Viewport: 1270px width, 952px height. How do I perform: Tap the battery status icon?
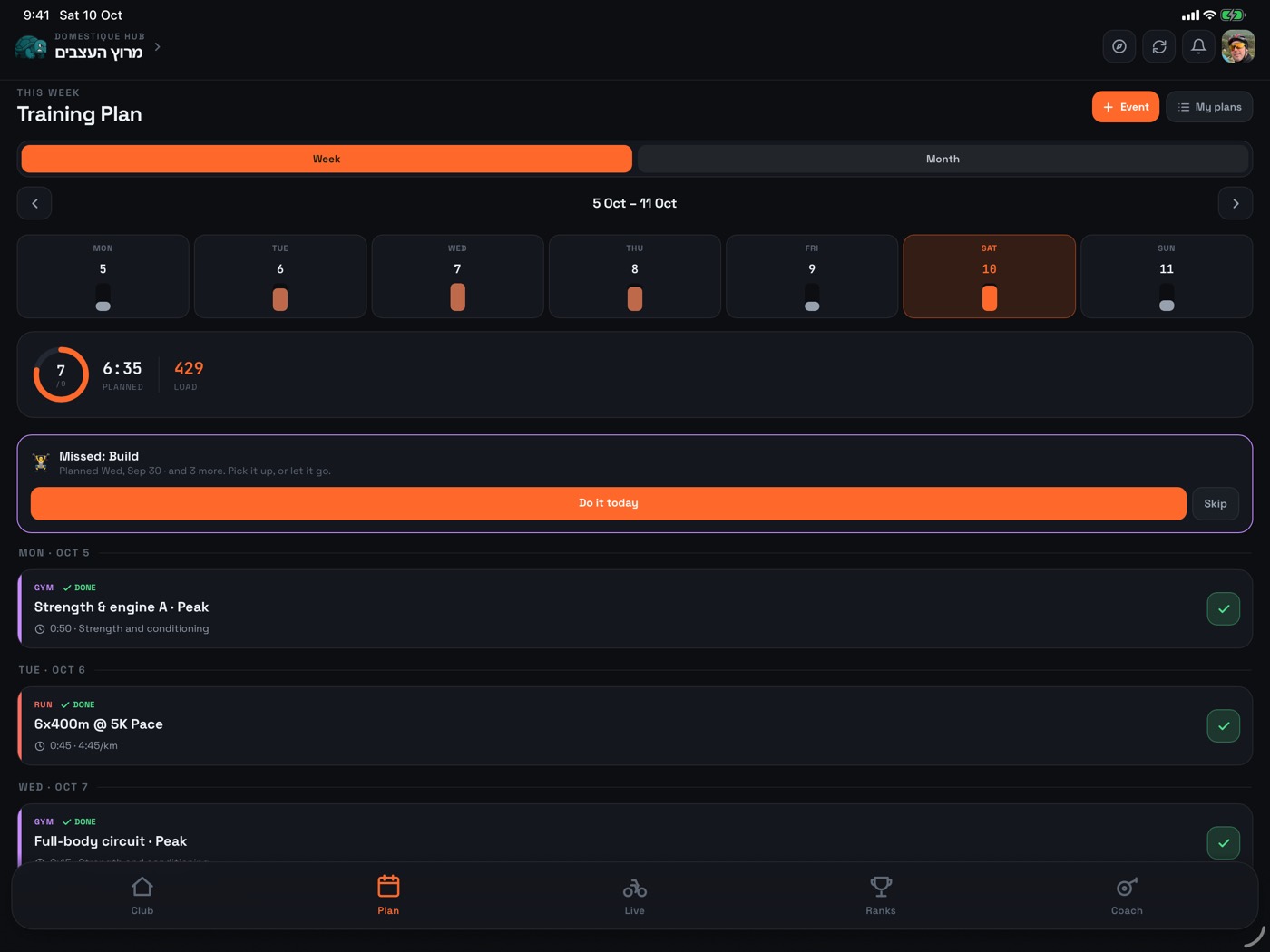(1233, 15)
